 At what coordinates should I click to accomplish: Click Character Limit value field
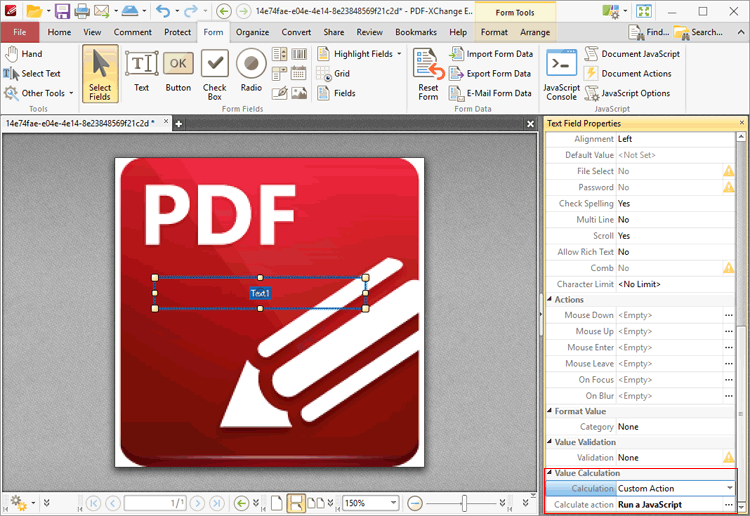point(675,284)
